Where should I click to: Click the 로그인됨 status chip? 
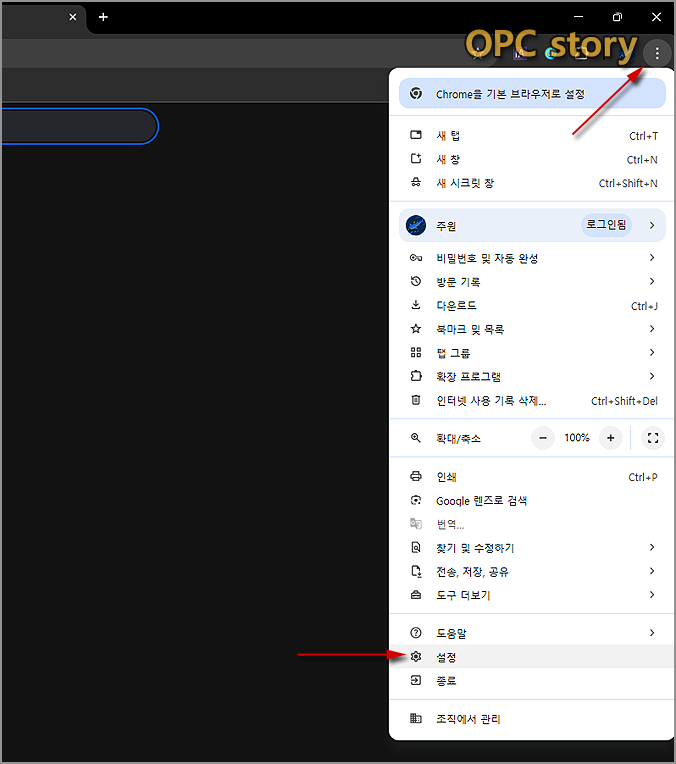tap(606, 225)
